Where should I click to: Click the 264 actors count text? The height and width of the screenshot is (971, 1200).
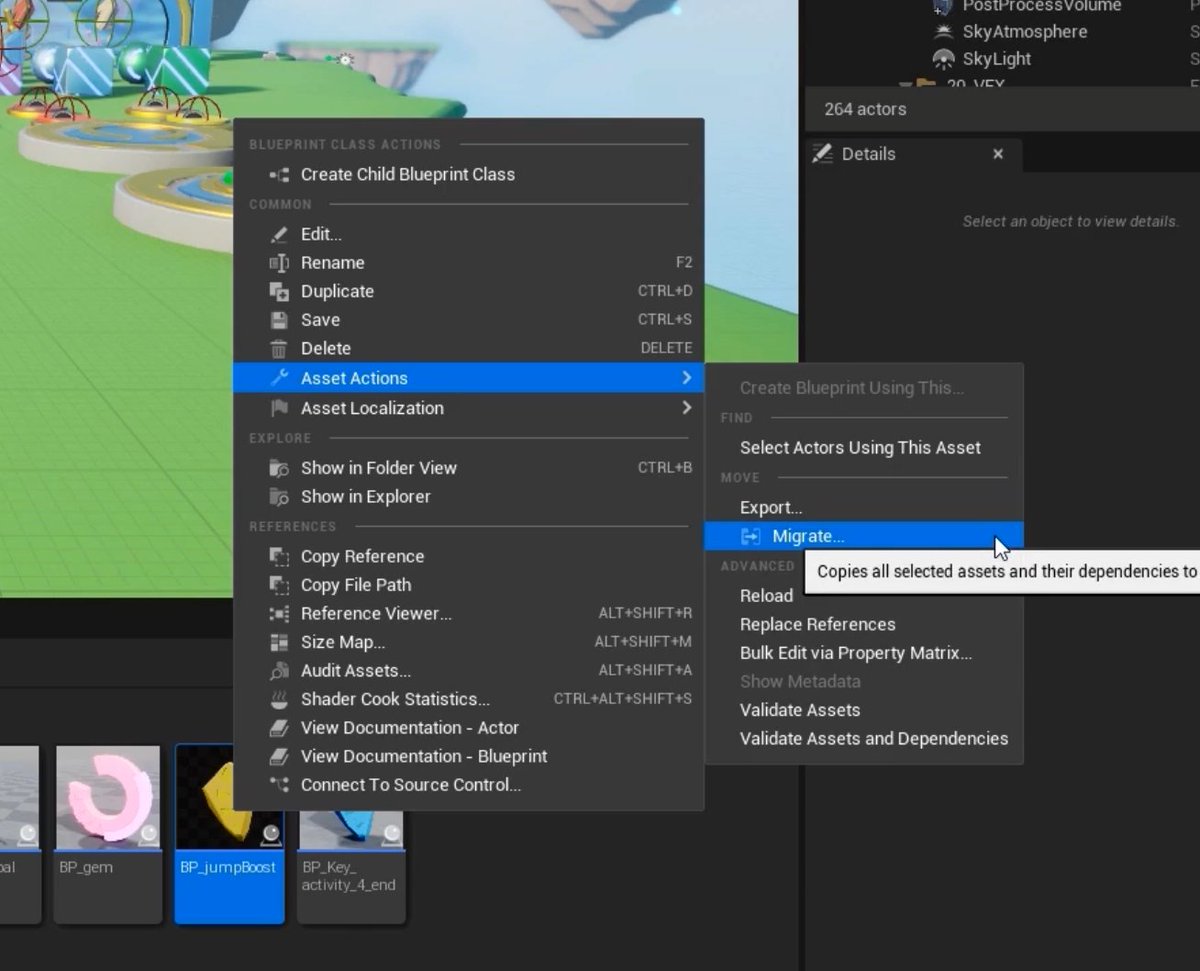[865, 109]
